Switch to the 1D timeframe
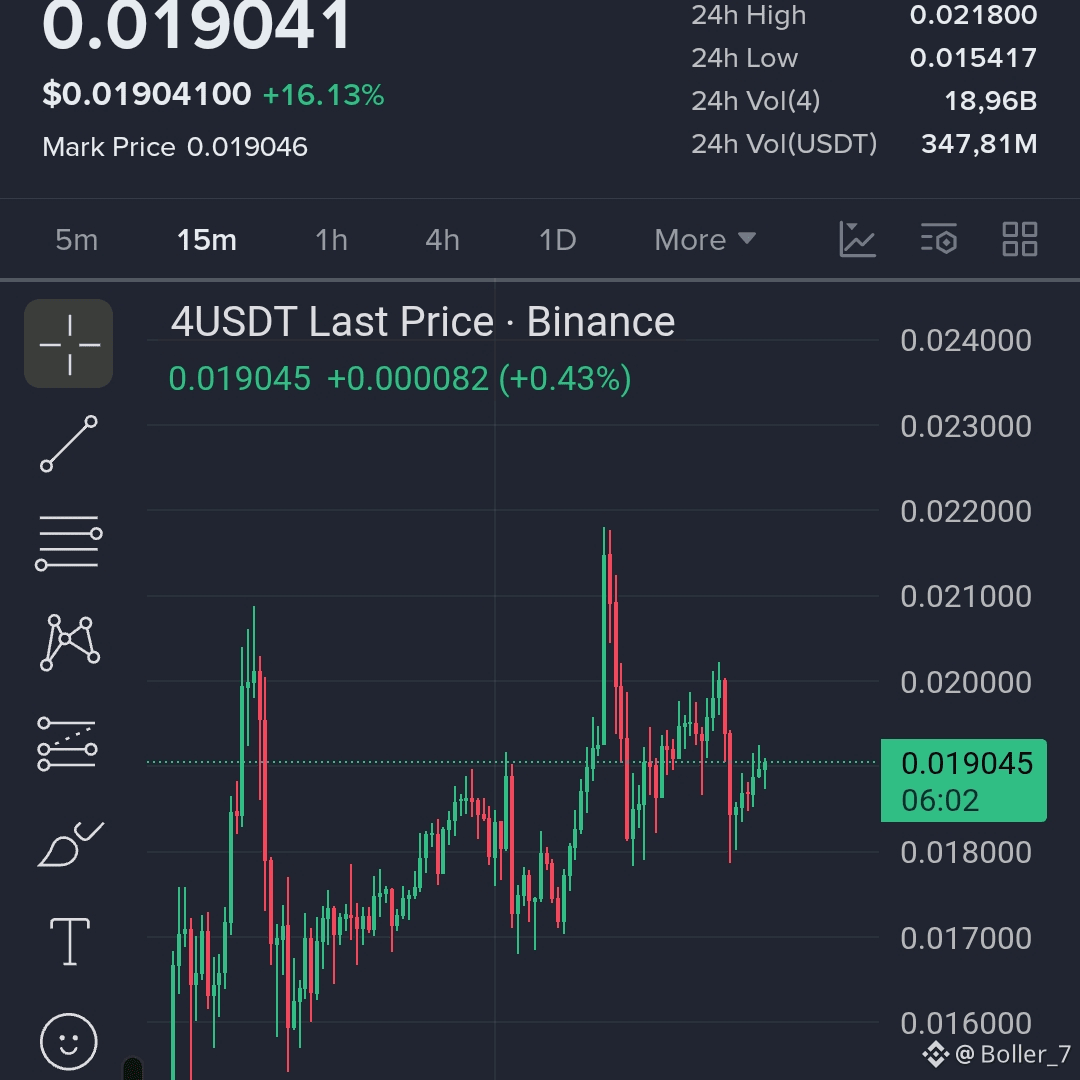Viewport: 1080px width, 1080px height. [x=557, y=240]
